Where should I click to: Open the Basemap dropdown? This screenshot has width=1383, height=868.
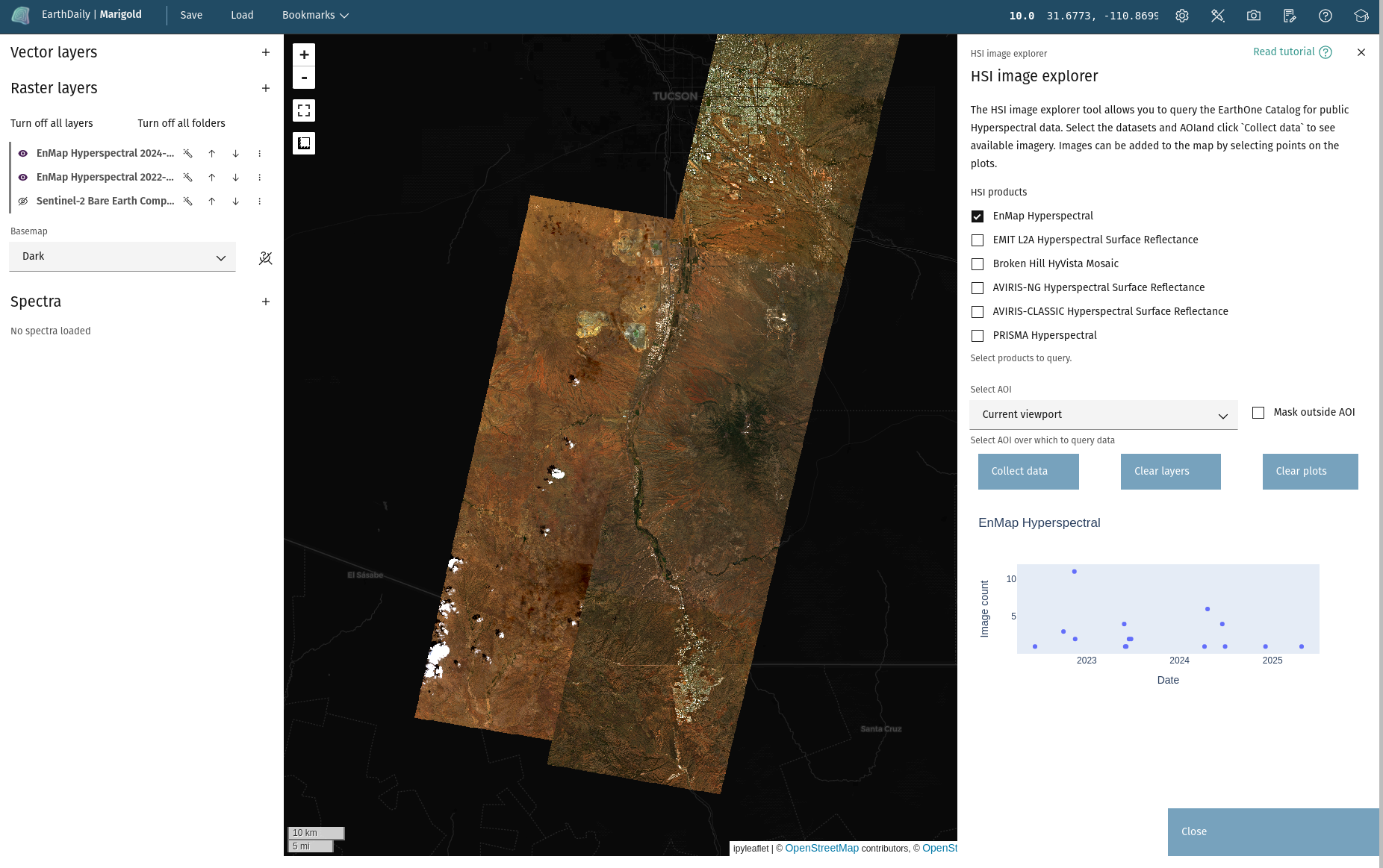(122, 257)
